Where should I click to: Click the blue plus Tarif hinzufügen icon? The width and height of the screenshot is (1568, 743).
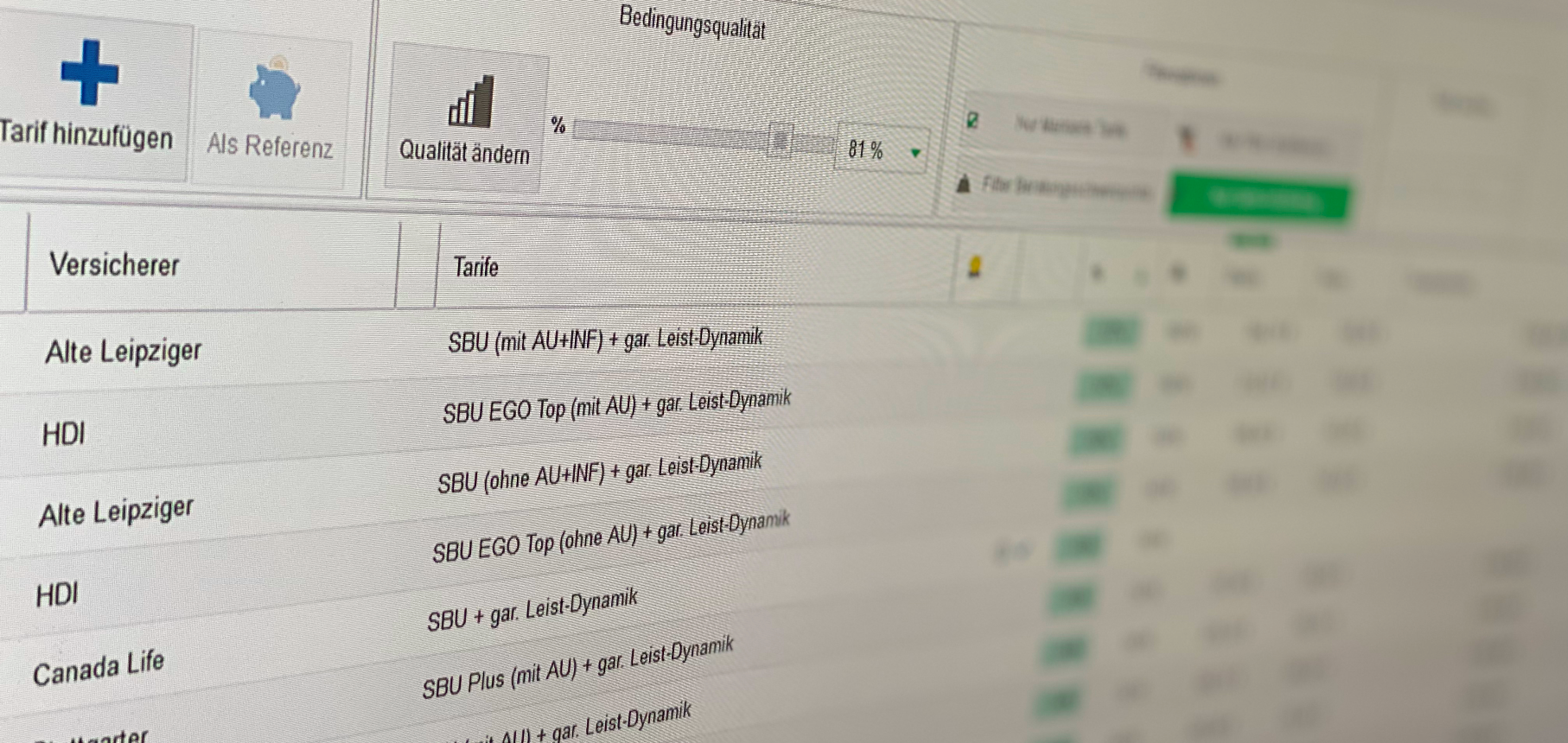click(x=90, y=73)
